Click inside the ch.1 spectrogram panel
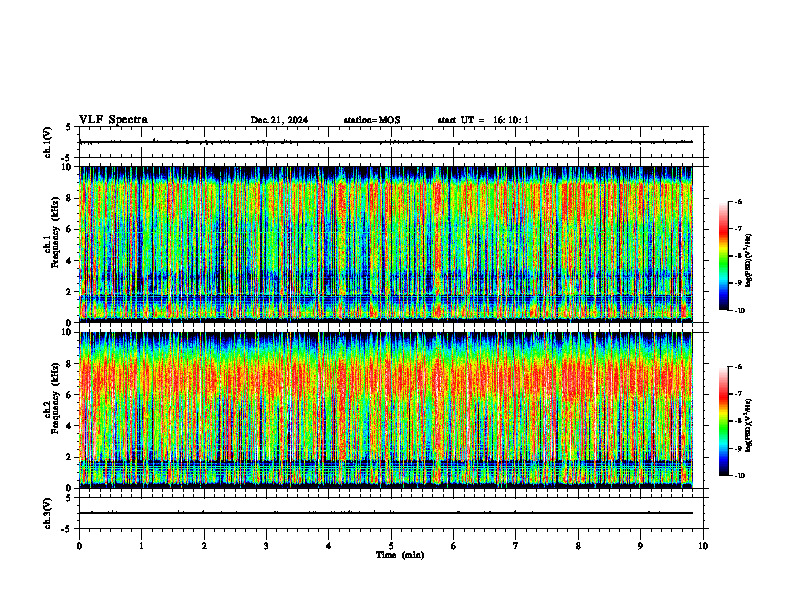Screen dimensions: 792x612 [386, 244]
